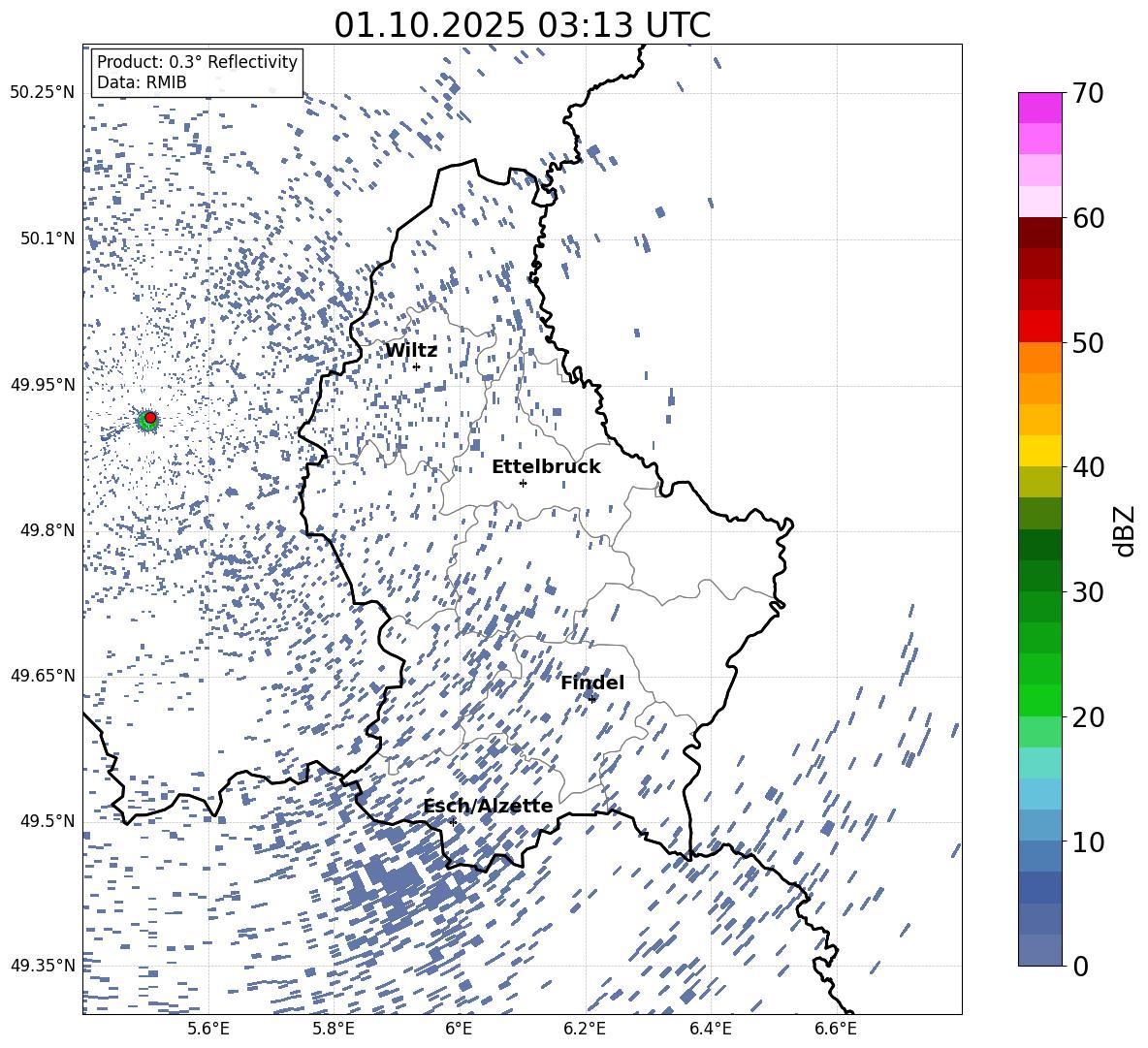Screen dimensions: 1148x1048
Task: Click the Findel station cross marker
Action: coord(591,699)
